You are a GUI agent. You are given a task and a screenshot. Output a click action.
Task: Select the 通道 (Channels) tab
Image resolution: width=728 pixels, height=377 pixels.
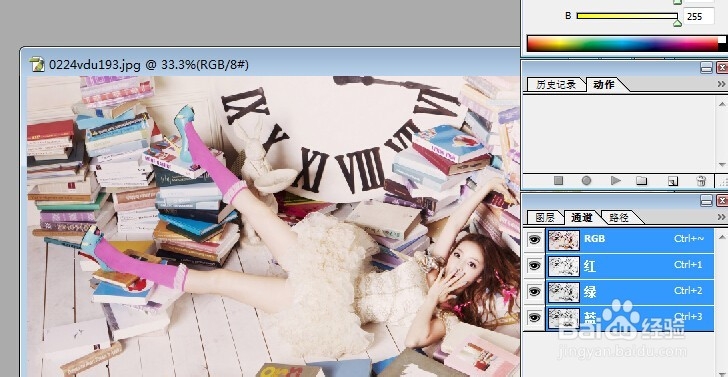click(x=582, y=217)
